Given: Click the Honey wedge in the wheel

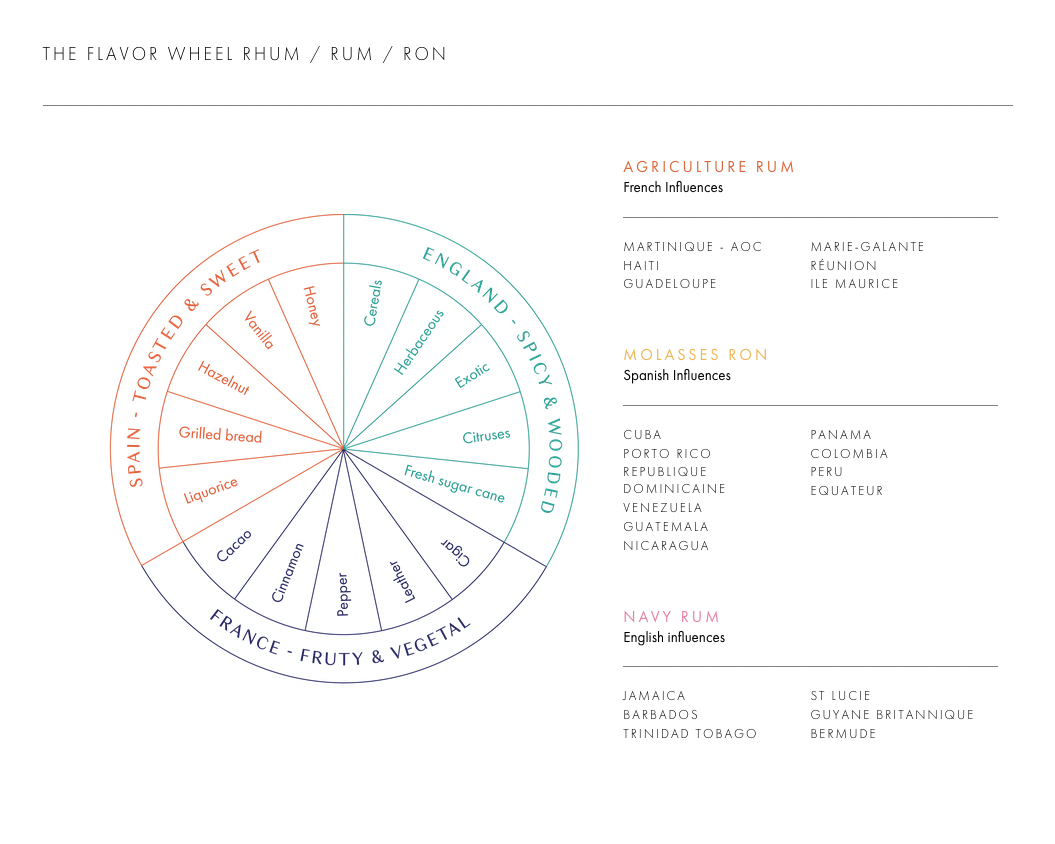Looking at the screenshot, I should (312, 306).
